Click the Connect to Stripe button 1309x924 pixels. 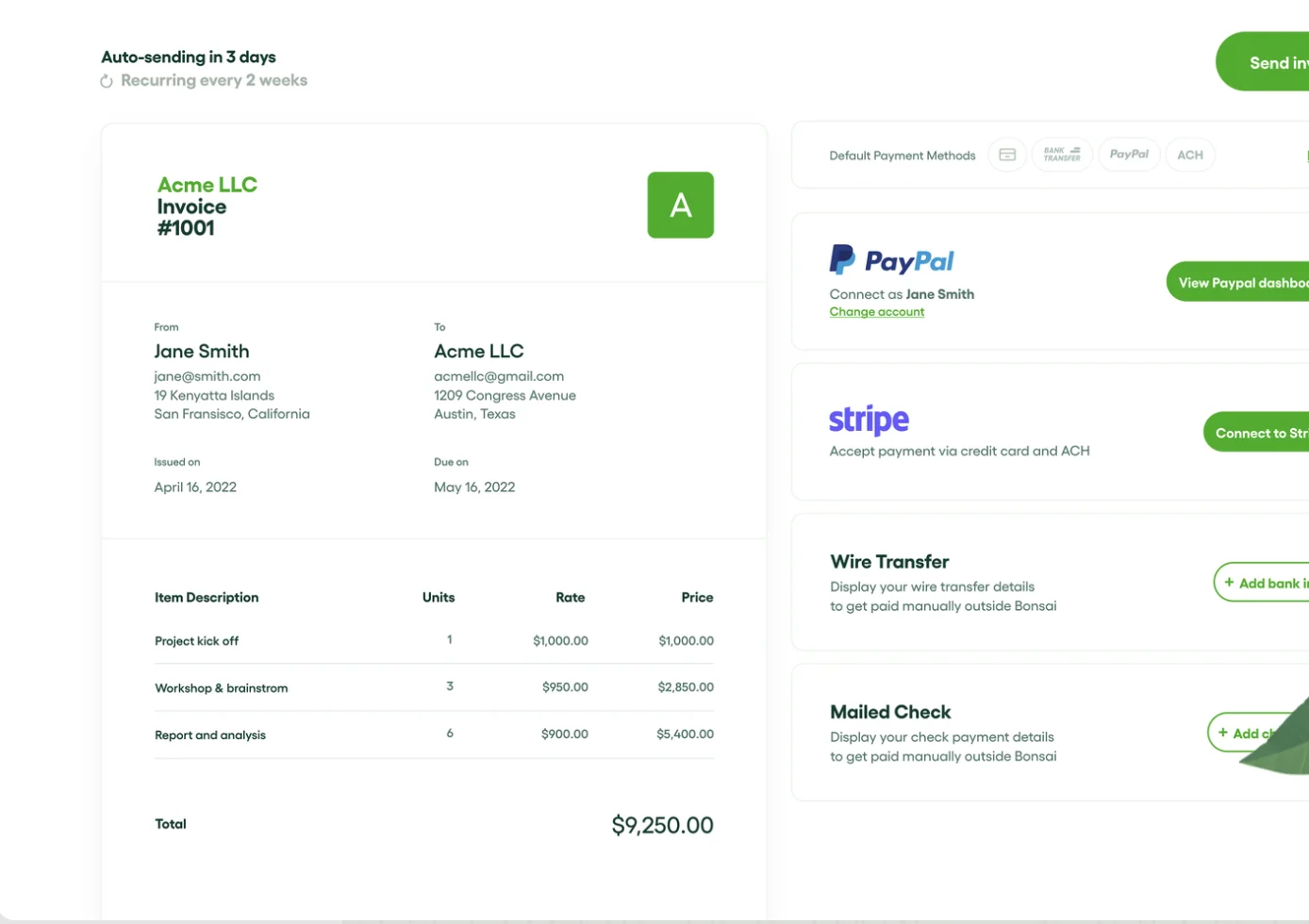[x=1256, y=432]
